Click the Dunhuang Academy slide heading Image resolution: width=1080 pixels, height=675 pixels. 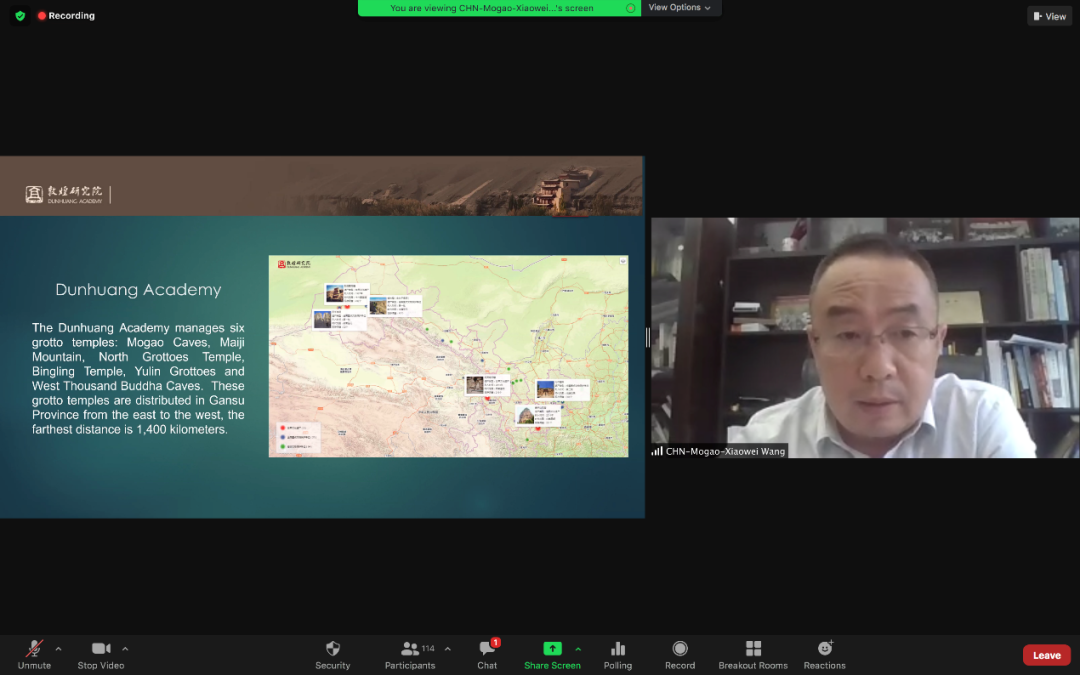tap(138, 290)
